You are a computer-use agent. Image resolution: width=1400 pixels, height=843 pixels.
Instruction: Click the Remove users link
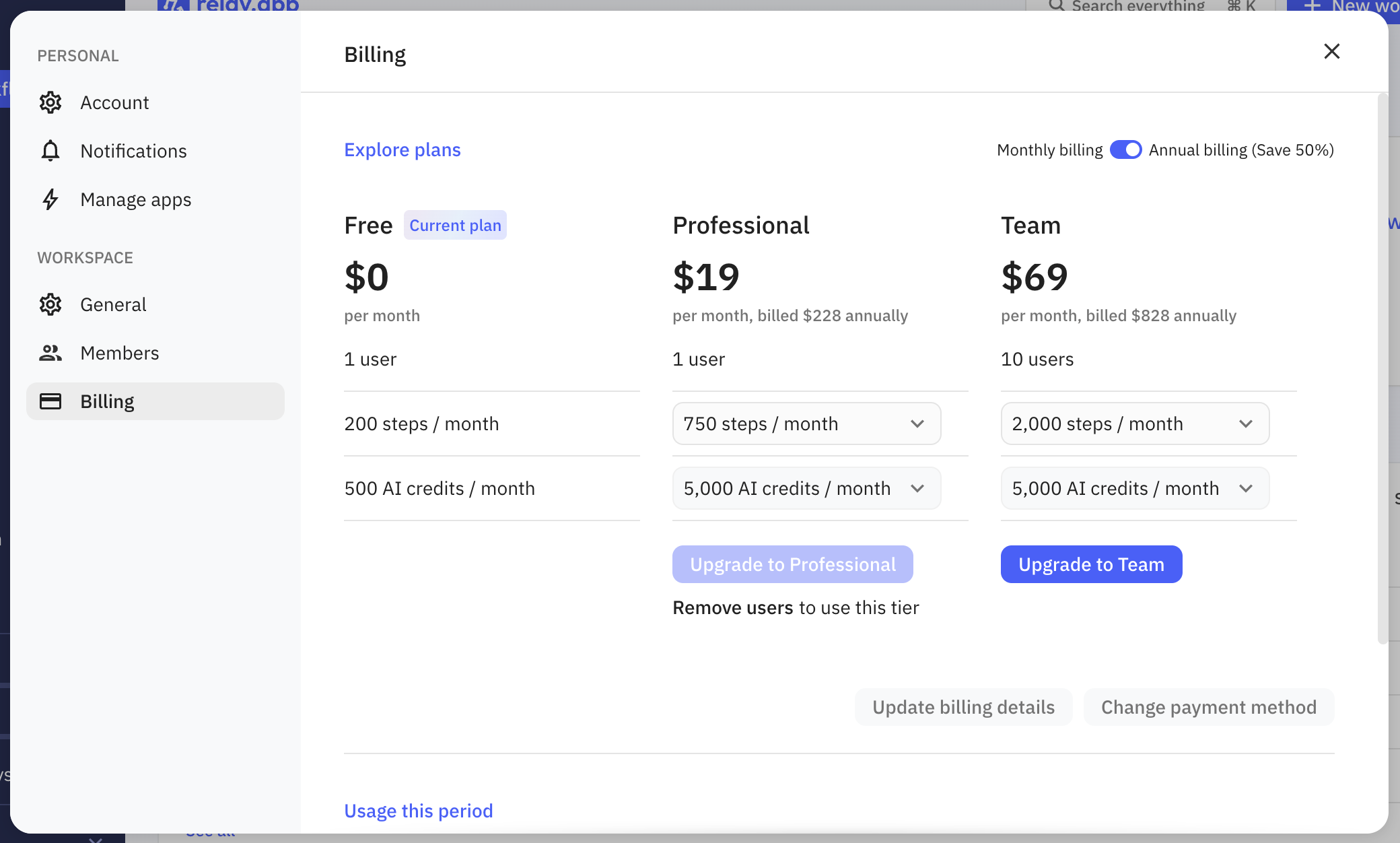pyautogui.click(x=733, y=607)
